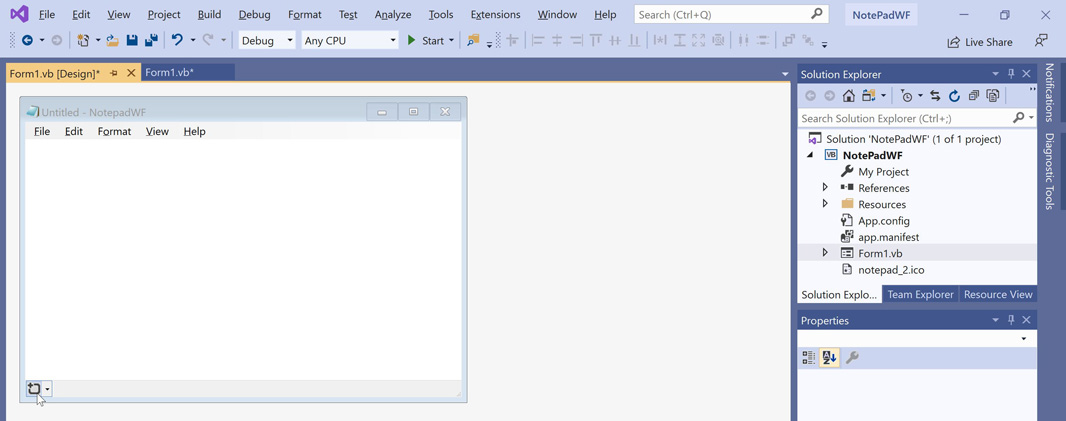Viewport: 1066px width, 421px height.
Task: Open the Debug configuration dropdown
Action: [x=267, y=41]
